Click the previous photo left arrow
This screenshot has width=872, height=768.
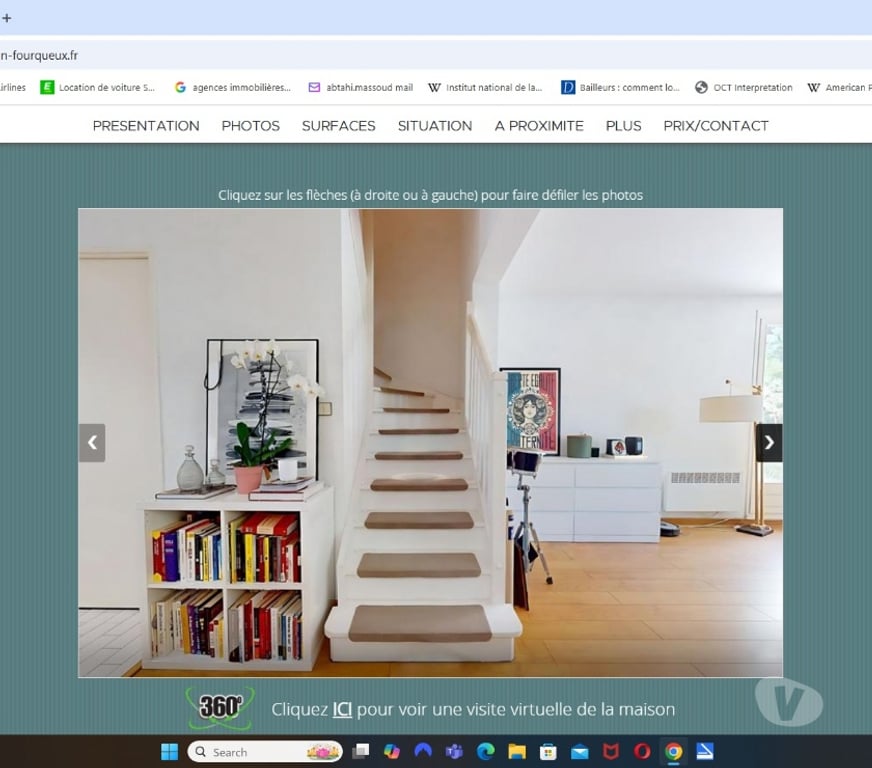[x=92, y=442]
